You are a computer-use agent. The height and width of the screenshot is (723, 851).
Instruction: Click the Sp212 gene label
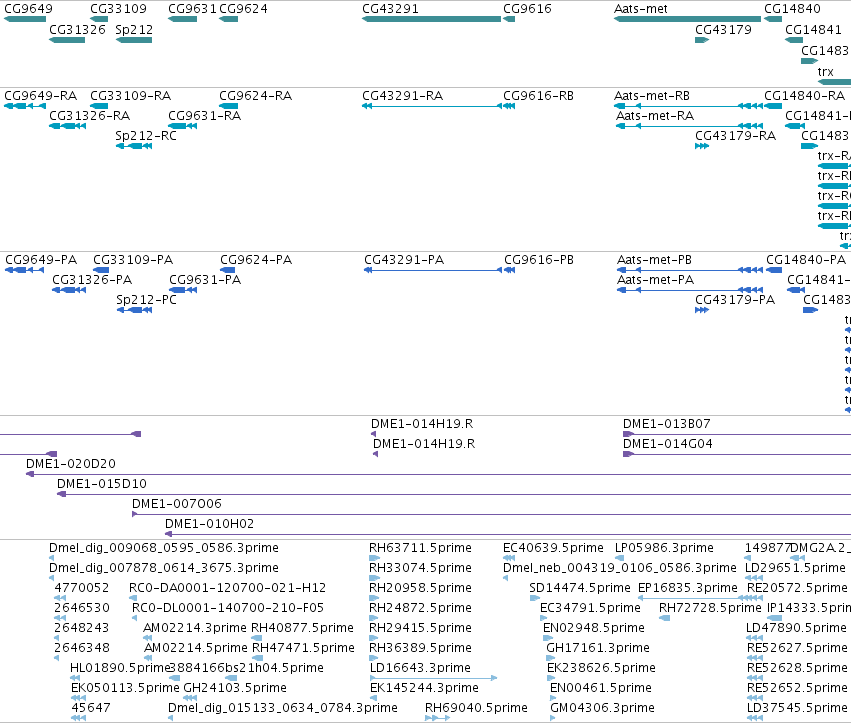(134, 29)
